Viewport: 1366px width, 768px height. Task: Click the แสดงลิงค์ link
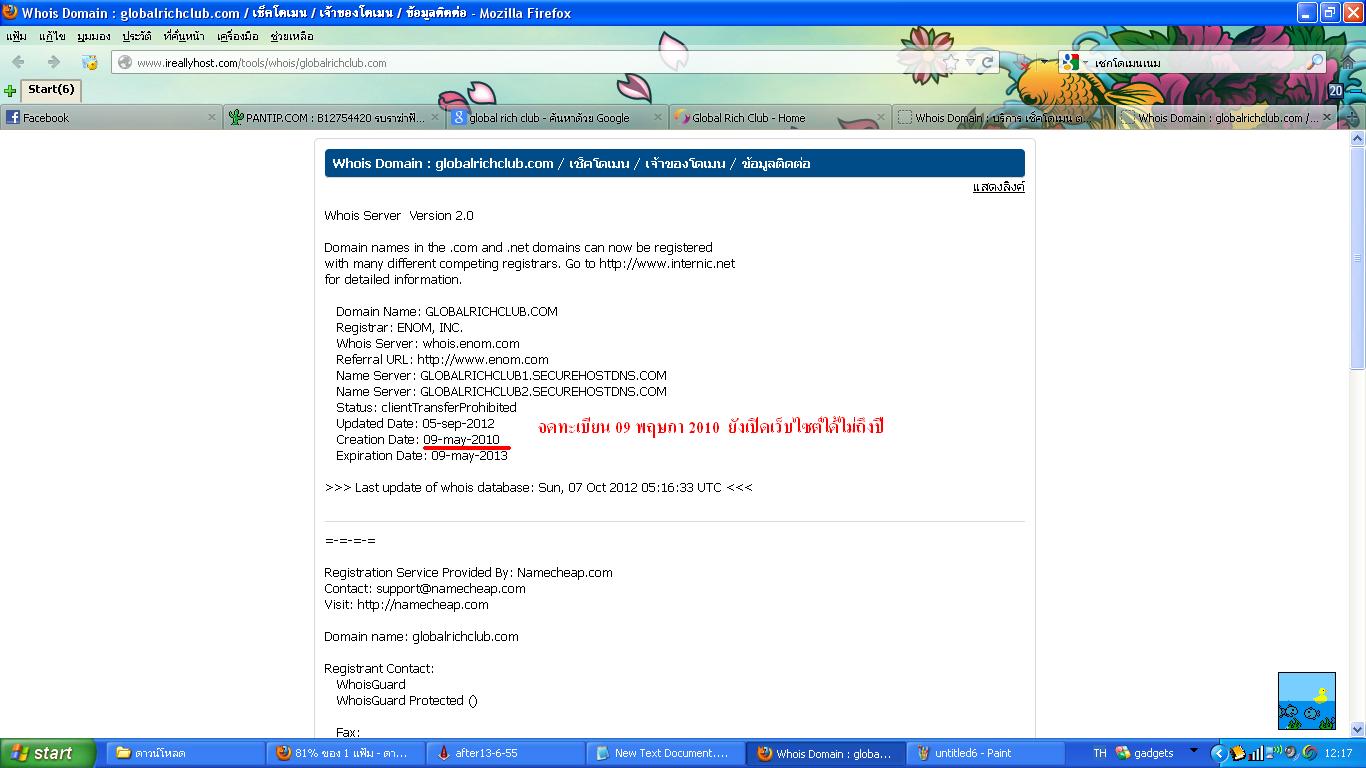coord(998,187)
